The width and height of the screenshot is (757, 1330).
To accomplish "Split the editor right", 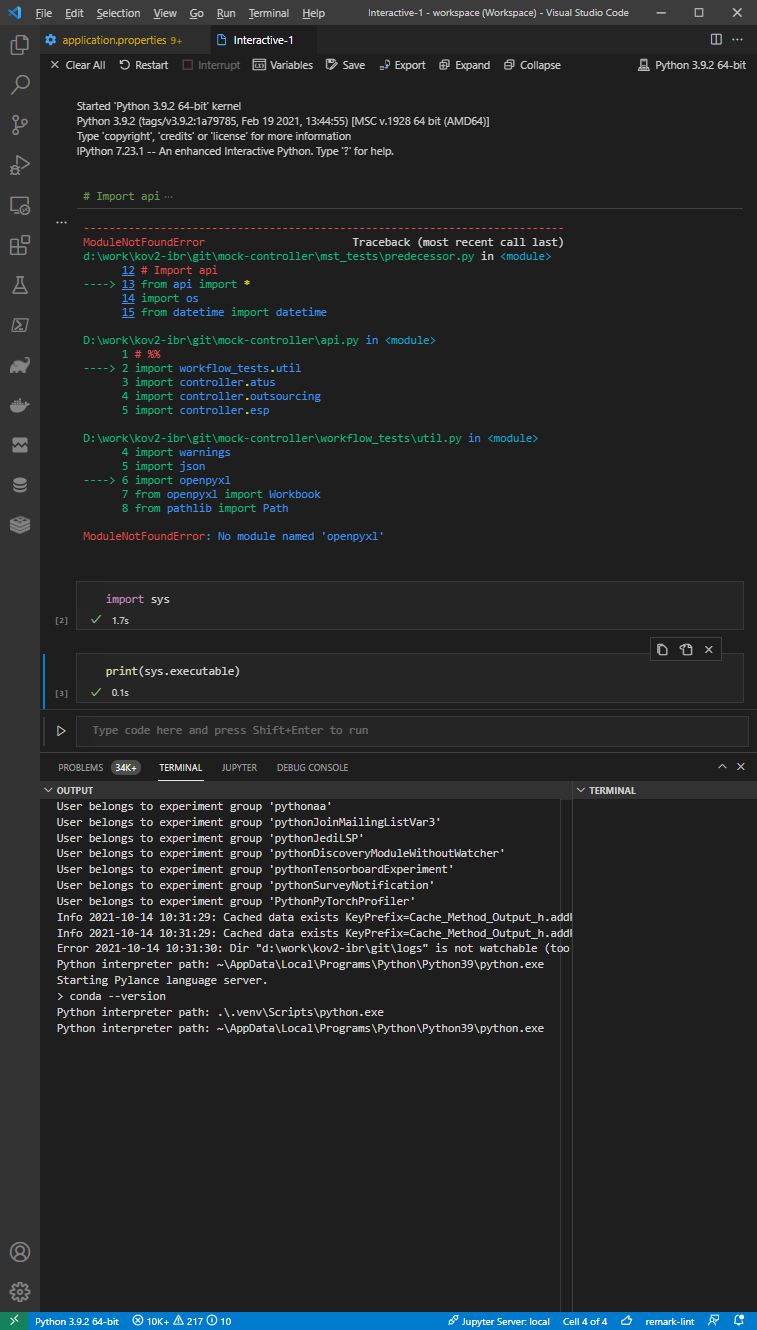I will 716,40.
